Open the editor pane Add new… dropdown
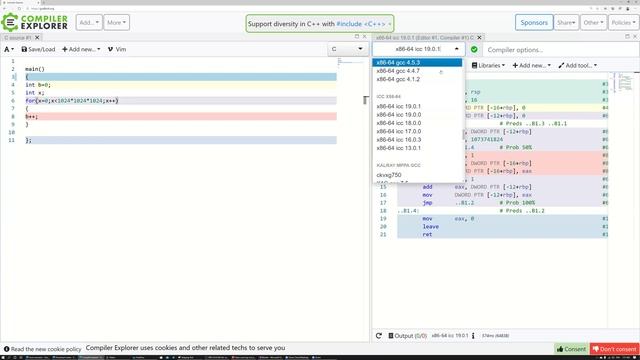Screen dimensions: 640x360 click(x=81, y=49)
